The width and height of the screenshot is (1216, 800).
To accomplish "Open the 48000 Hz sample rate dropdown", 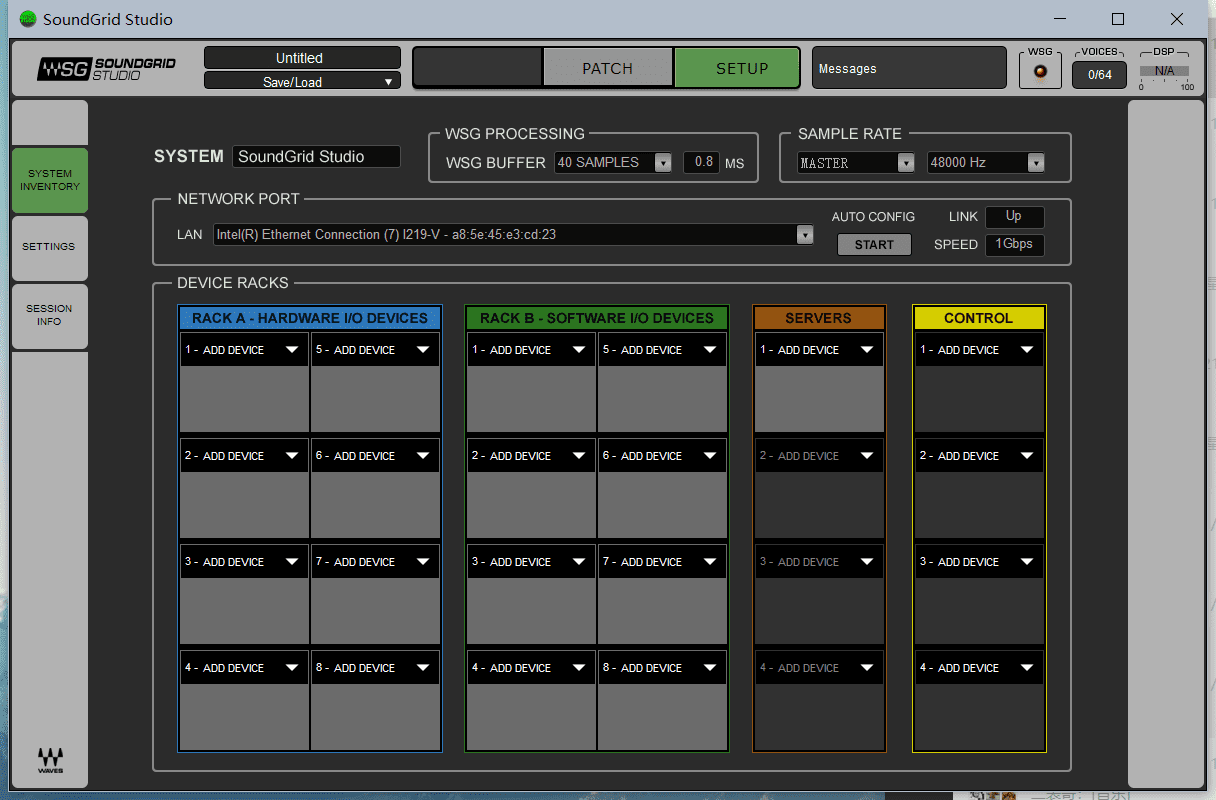I will point(986,163).
